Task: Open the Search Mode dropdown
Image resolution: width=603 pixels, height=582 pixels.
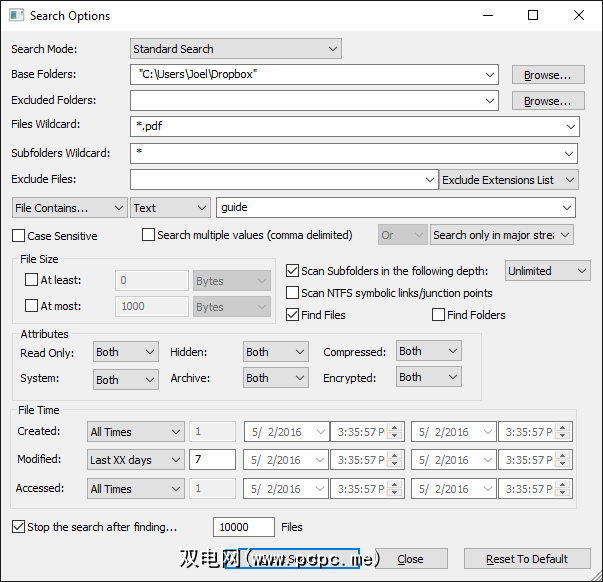Action: click(236, 49)
